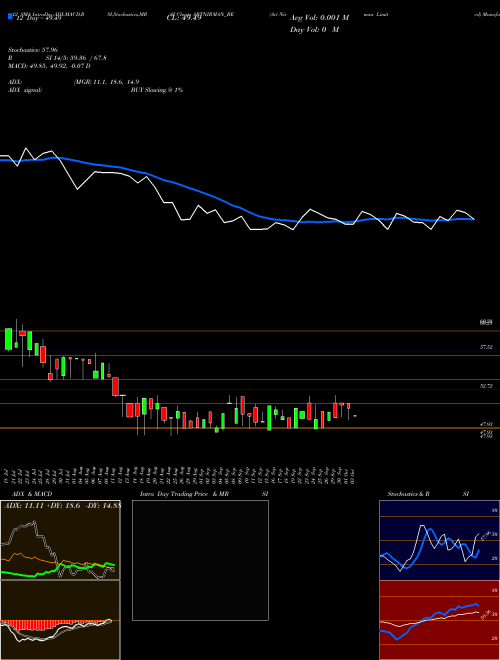
Task: Click the 'BUY Slowing @ 1%' signal text
Action: [157, 90]
